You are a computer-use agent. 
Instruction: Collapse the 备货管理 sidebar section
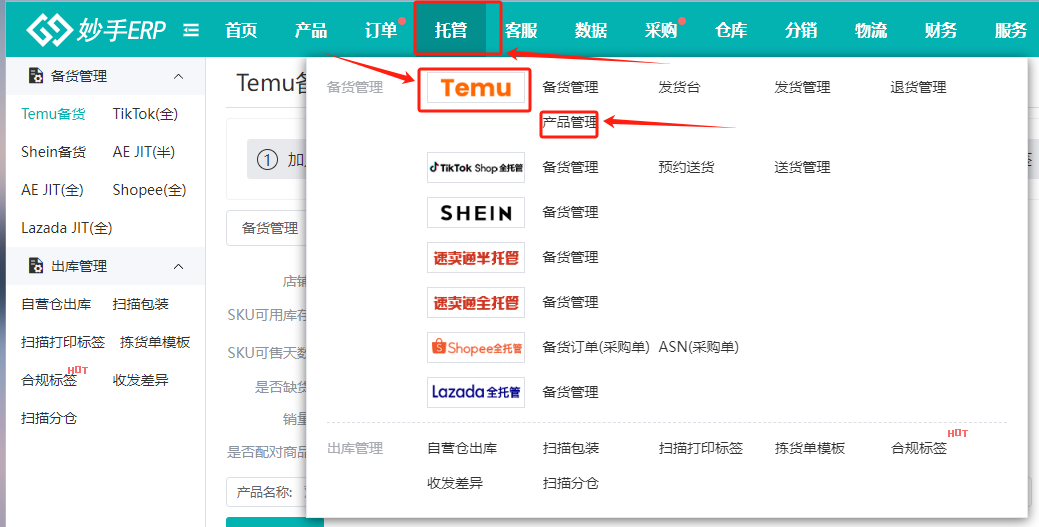pyautogui.click(x=179, y=76)
